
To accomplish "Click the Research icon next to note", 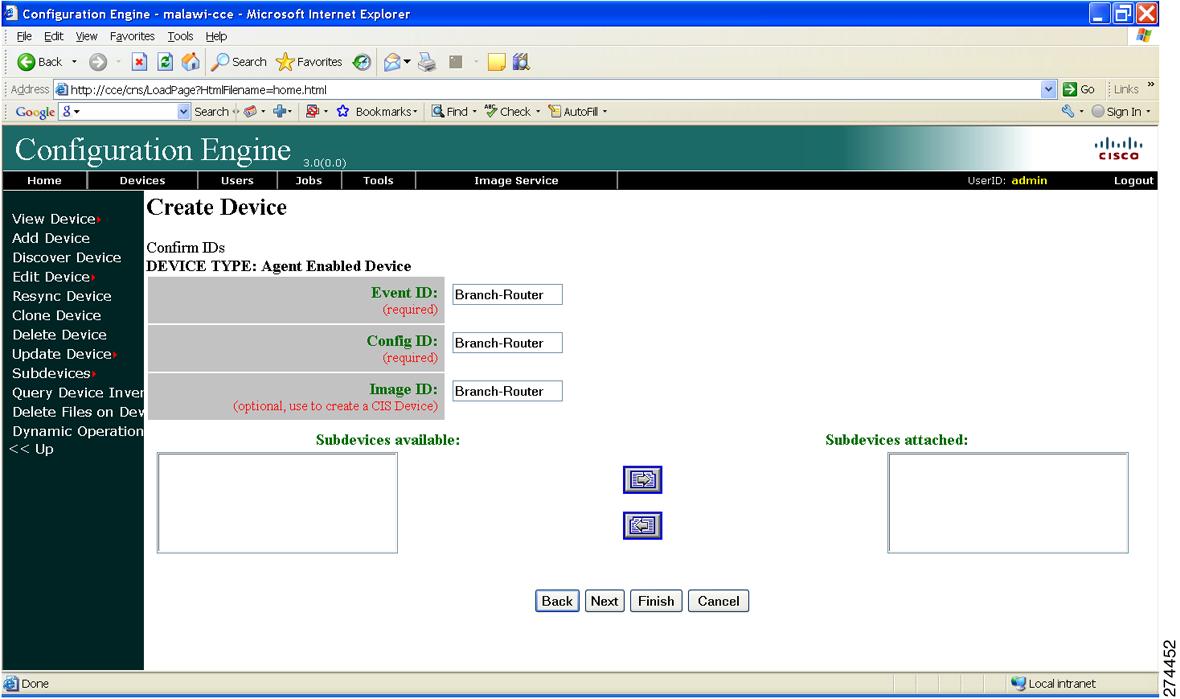I will (521, 62).
